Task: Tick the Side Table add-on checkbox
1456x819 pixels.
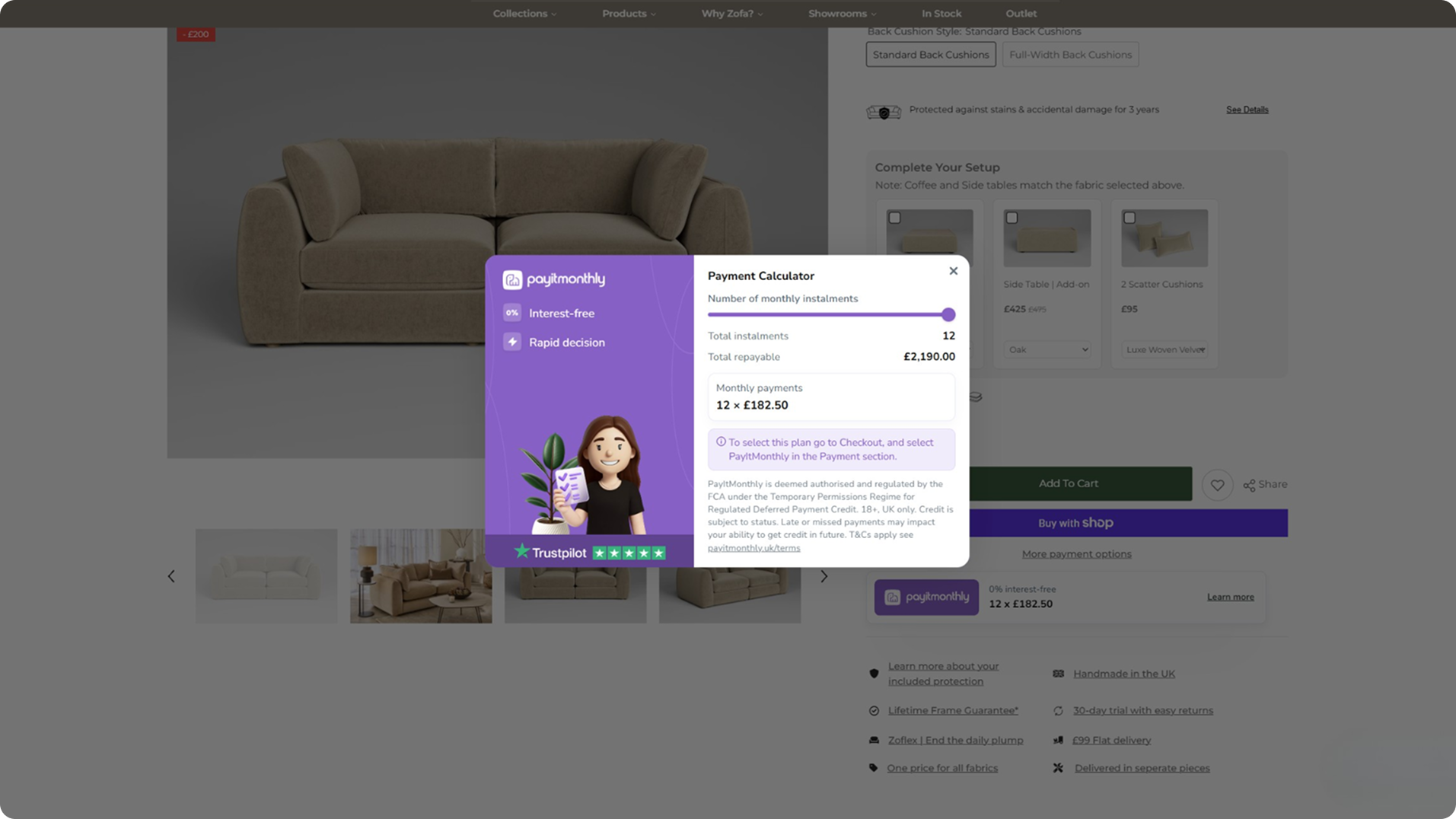Action: click(1012, 218)
